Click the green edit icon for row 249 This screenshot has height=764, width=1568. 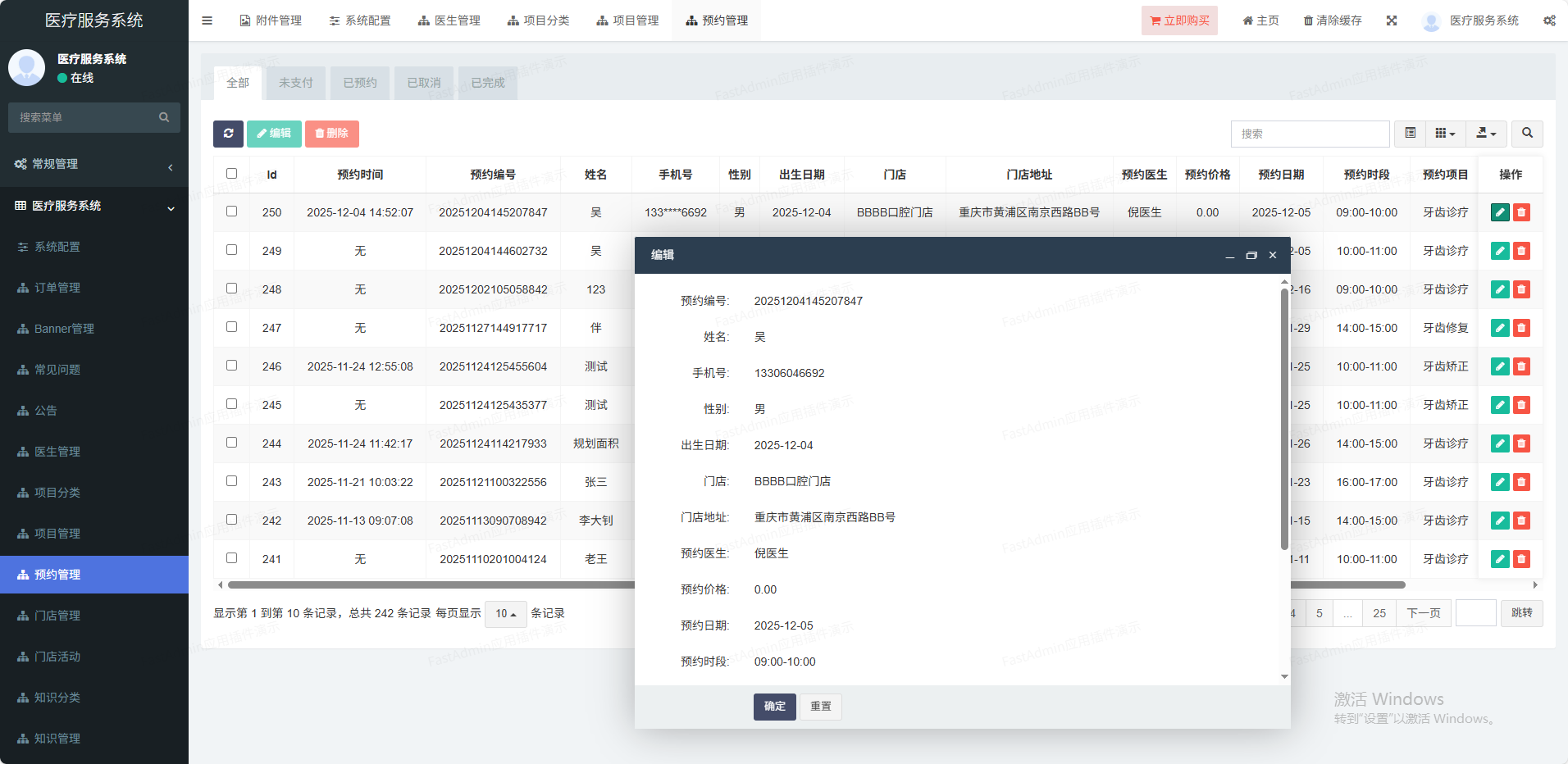pos(1500,251)
